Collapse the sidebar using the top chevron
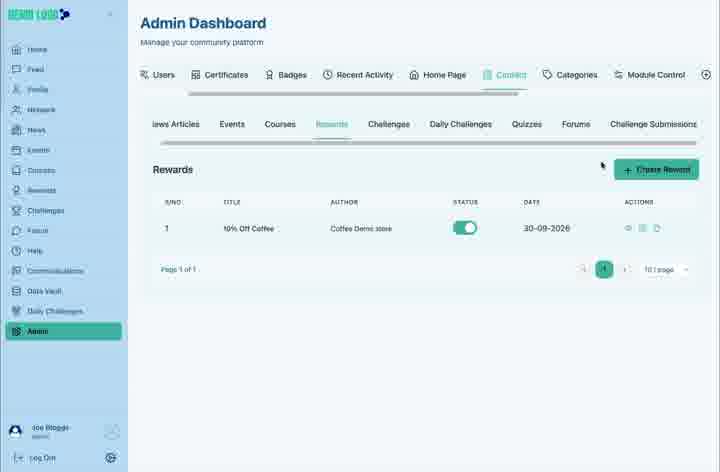720x472 pixels. tap(110, 14)
